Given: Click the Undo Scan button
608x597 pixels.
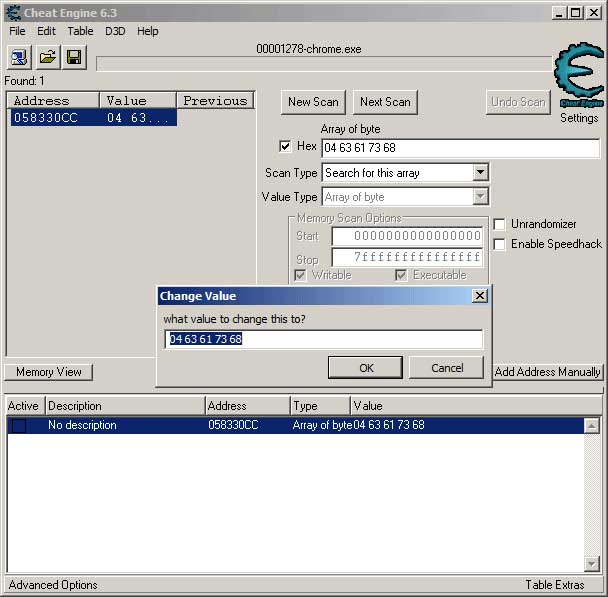Looking at the screenshot, I should pos(518,102).
